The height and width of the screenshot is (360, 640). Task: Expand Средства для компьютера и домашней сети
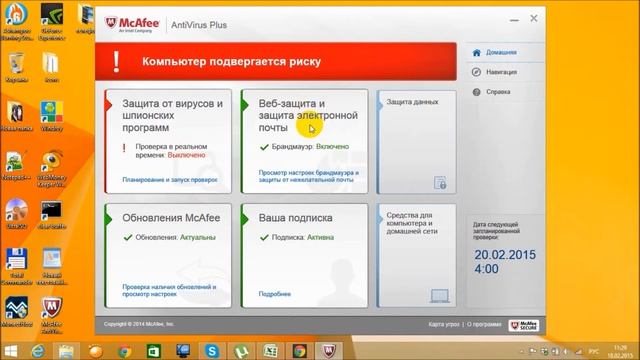pos(416,256)
